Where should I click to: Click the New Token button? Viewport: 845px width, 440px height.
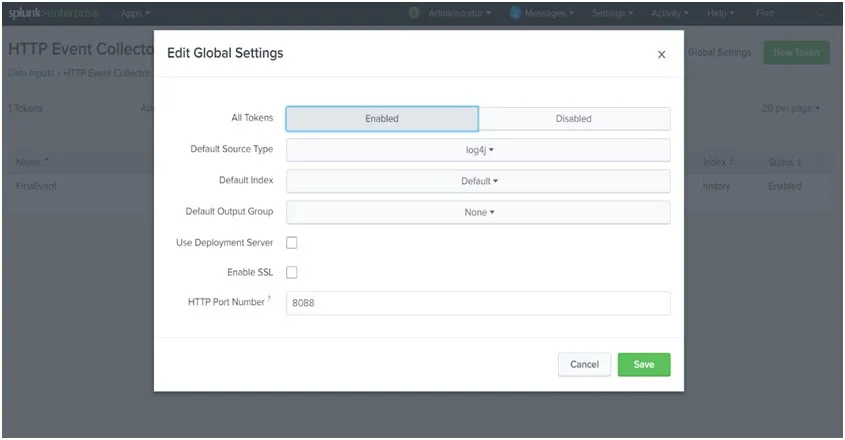(796, 52)
